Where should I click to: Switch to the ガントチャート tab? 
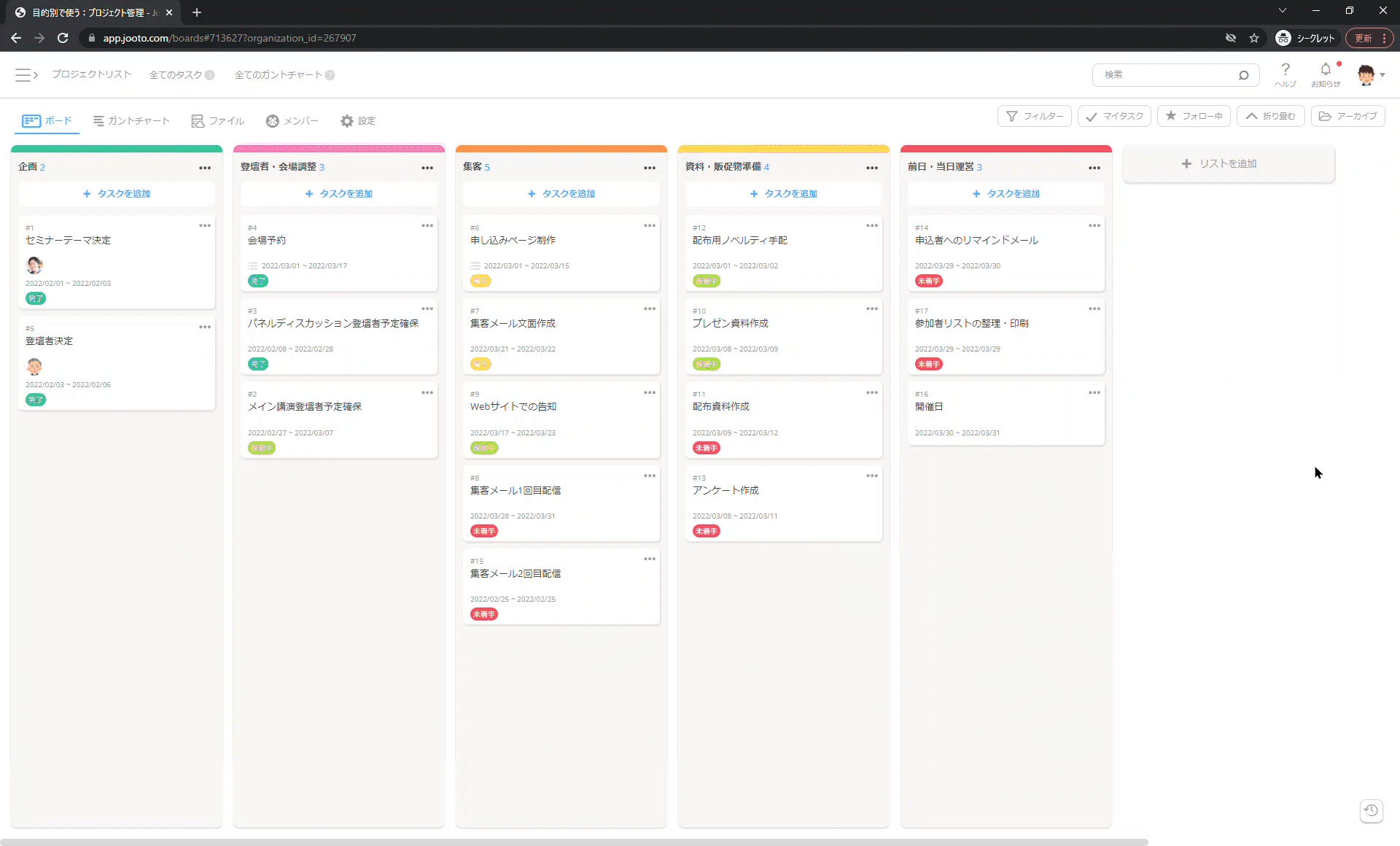point(131,121)
